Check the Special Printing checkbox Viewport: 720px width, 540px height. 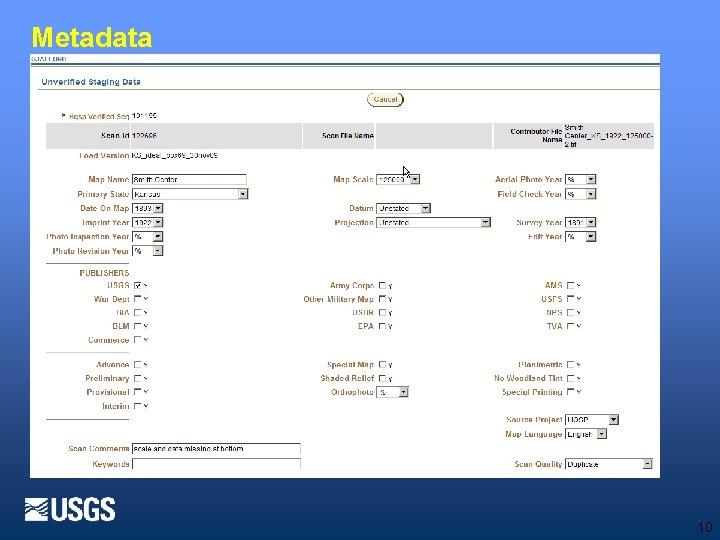570,392
